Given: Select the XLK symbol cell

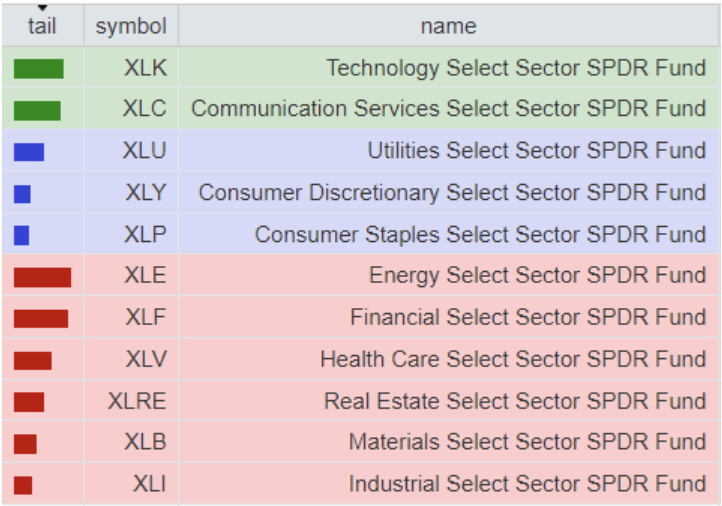Looking at the screenshot, I should [x=145, y=69].
